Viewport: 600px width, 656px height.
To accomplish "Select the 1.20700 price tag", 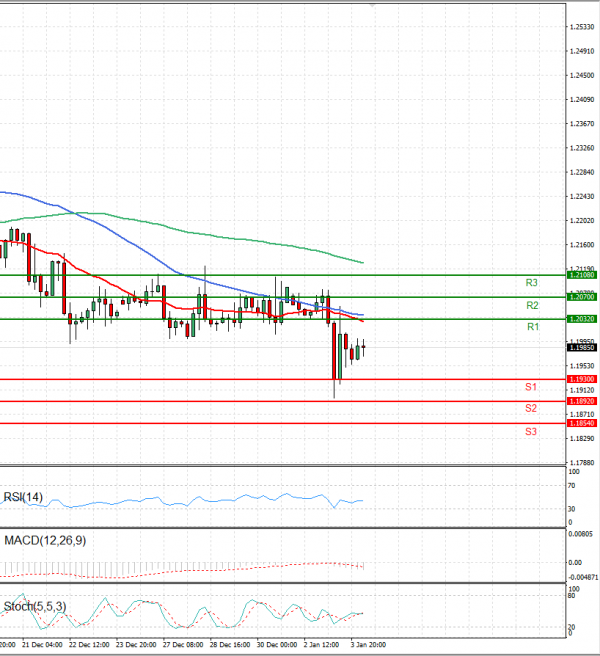I will [x=582, y=297].
